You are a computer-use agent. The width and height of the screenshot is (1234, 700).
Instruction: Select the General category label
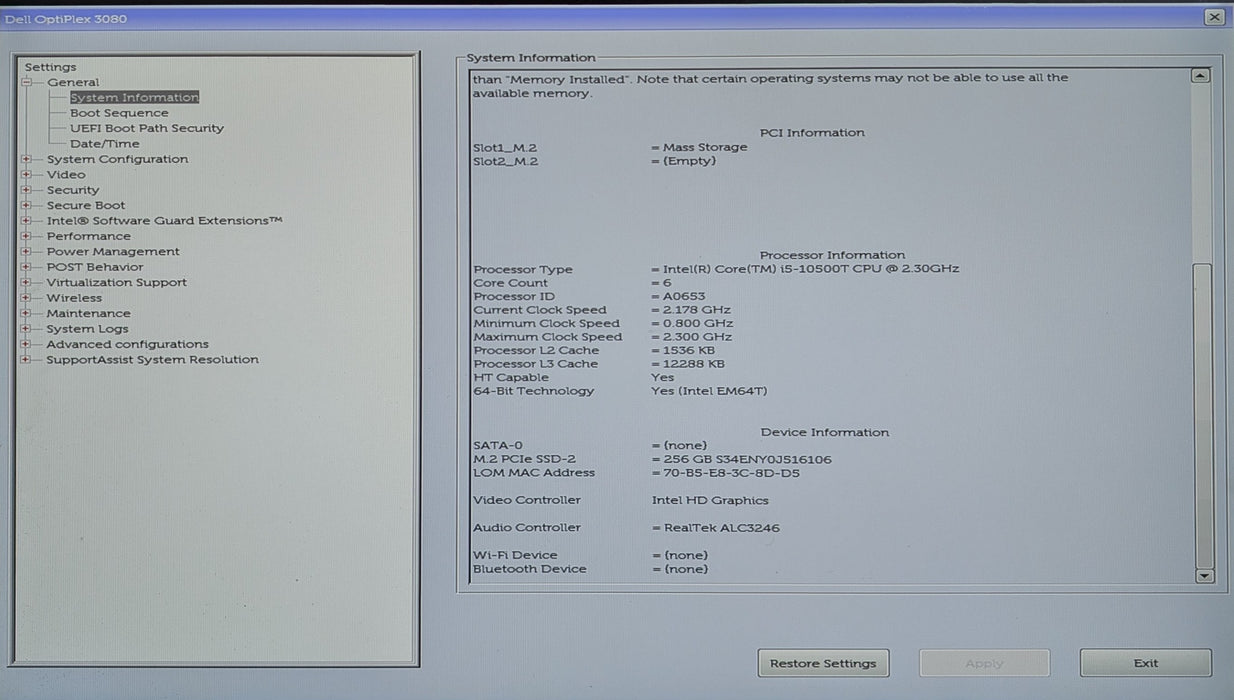pos(73,82)
